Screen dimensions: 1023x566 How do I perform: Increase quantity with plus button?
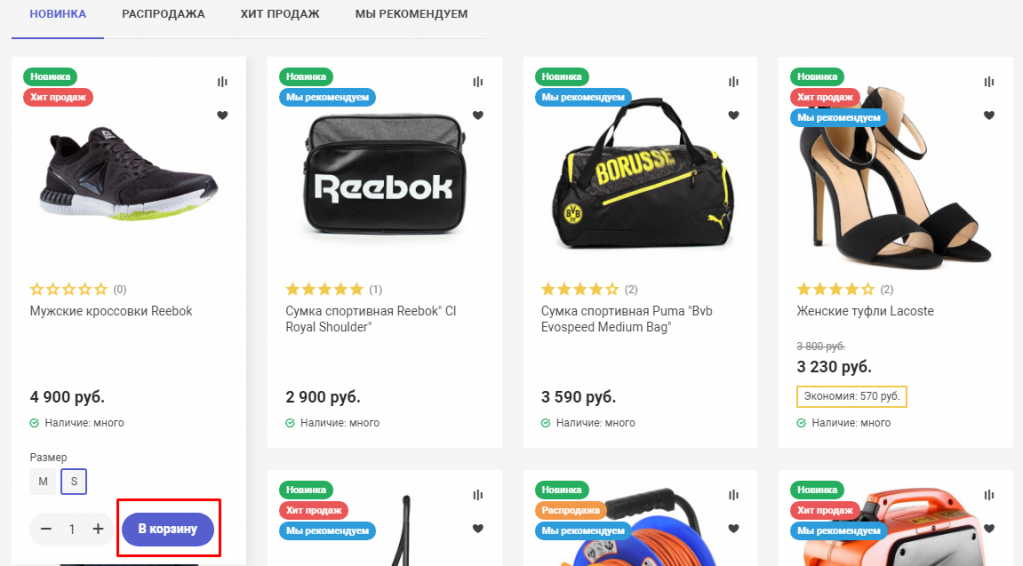point(98,529)
